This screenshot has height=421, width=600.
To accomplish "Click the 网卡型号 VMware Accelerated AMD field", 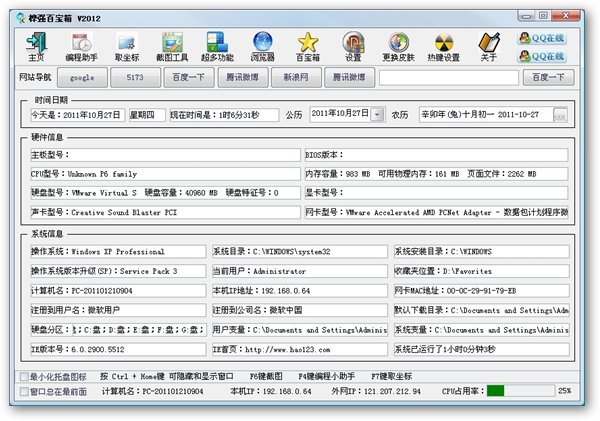I will tap(436, 212).
